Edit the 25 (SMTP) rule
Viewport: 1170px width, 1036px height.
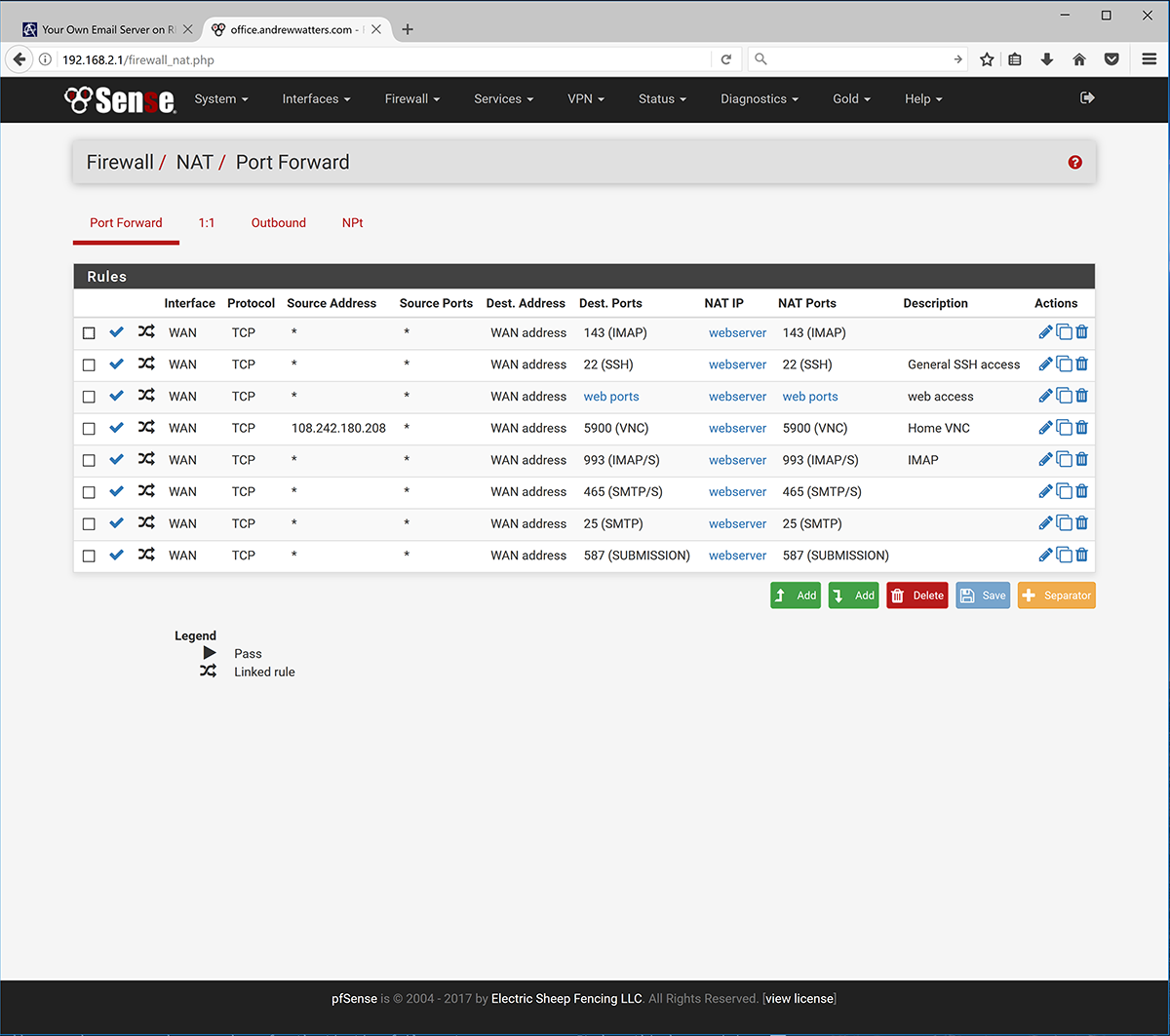[x=1045, y=523]
